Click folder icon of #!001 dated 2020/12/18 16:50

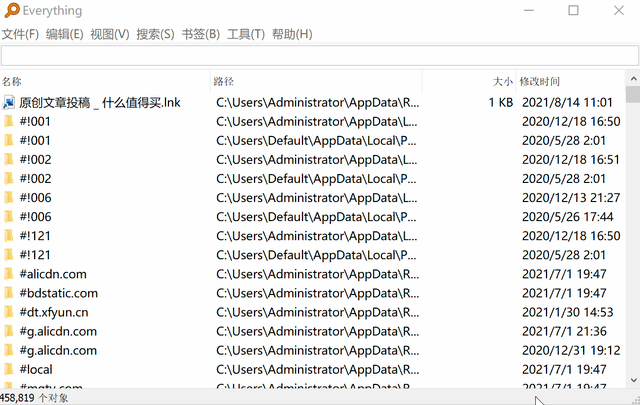coord(9,121)
